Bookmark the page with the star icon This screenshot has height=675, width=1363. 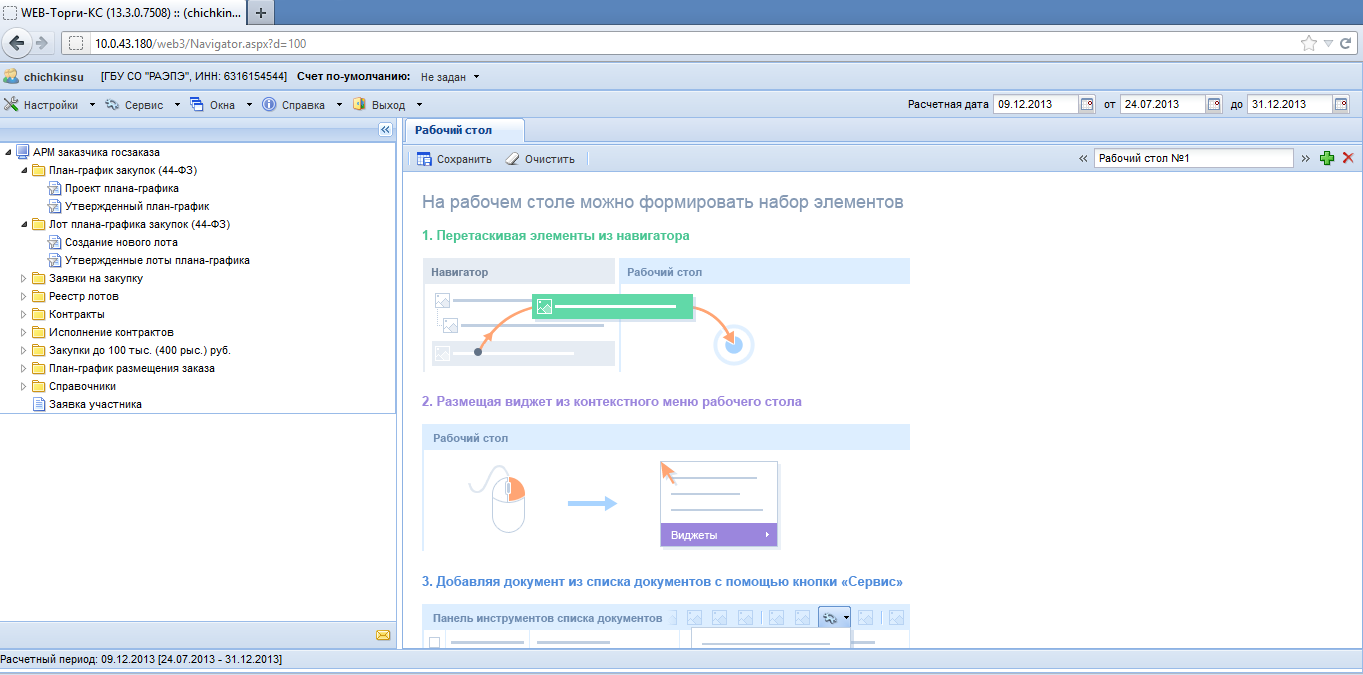click(1308, 43)
